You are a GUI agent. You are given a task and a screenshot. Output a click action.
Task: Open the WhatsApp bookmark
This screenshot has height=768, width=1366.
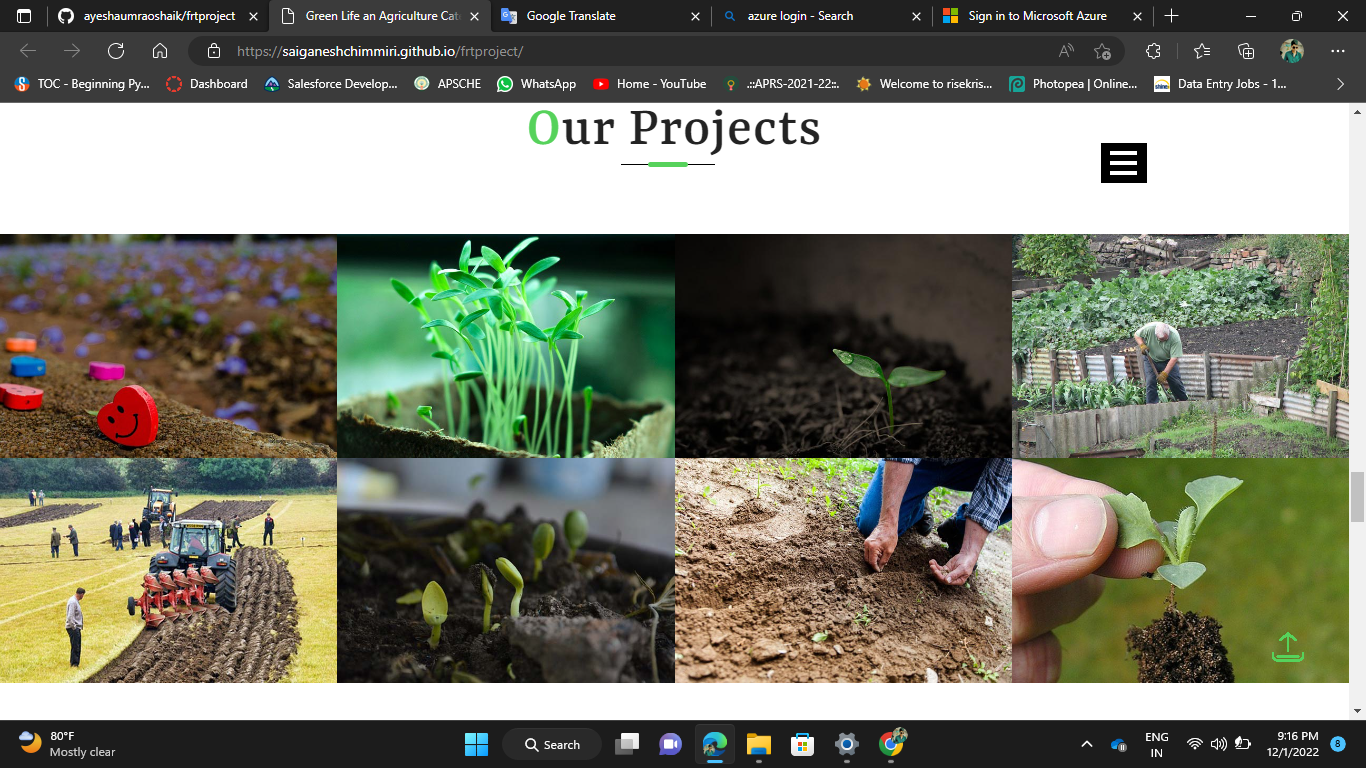(537, 84)
